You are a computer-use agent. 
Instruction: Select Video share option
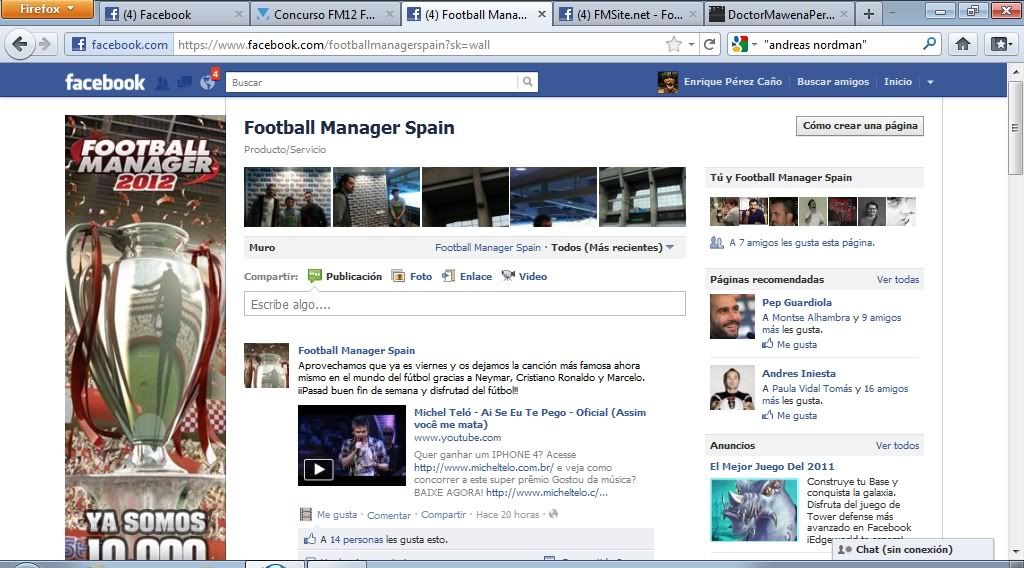click(524, 276)
